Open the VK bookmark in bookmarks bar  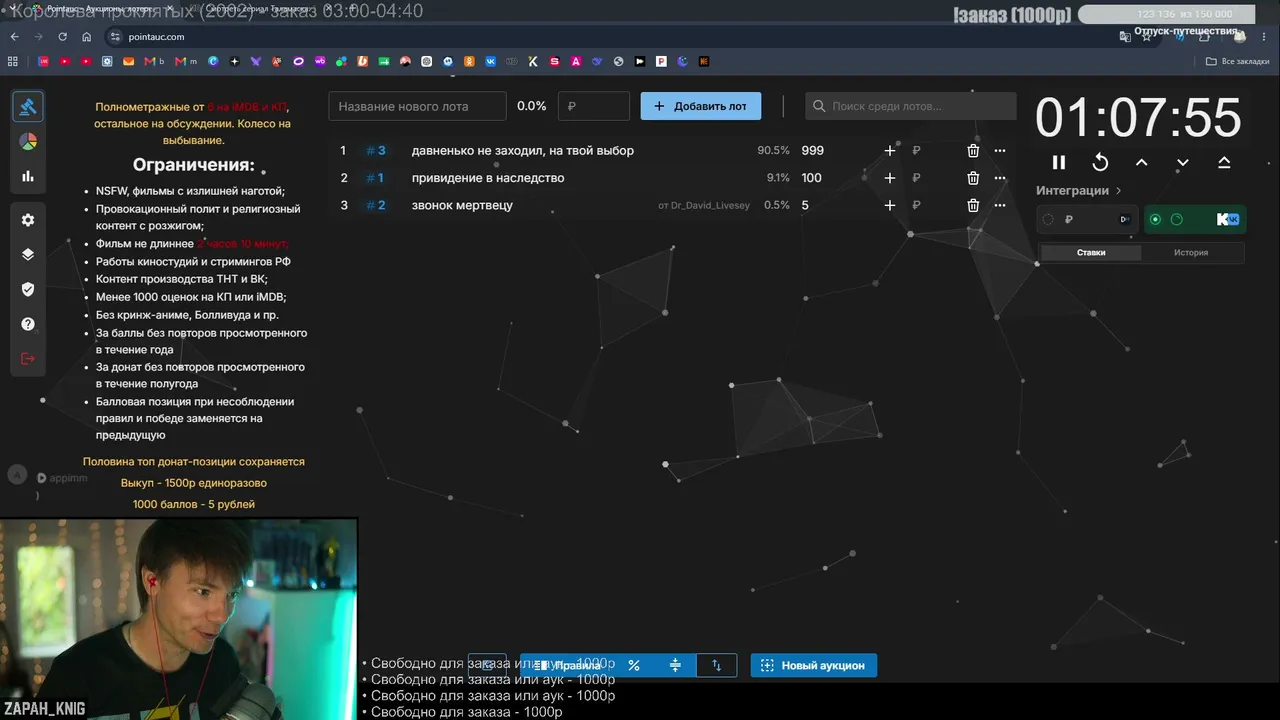point(490,61)
